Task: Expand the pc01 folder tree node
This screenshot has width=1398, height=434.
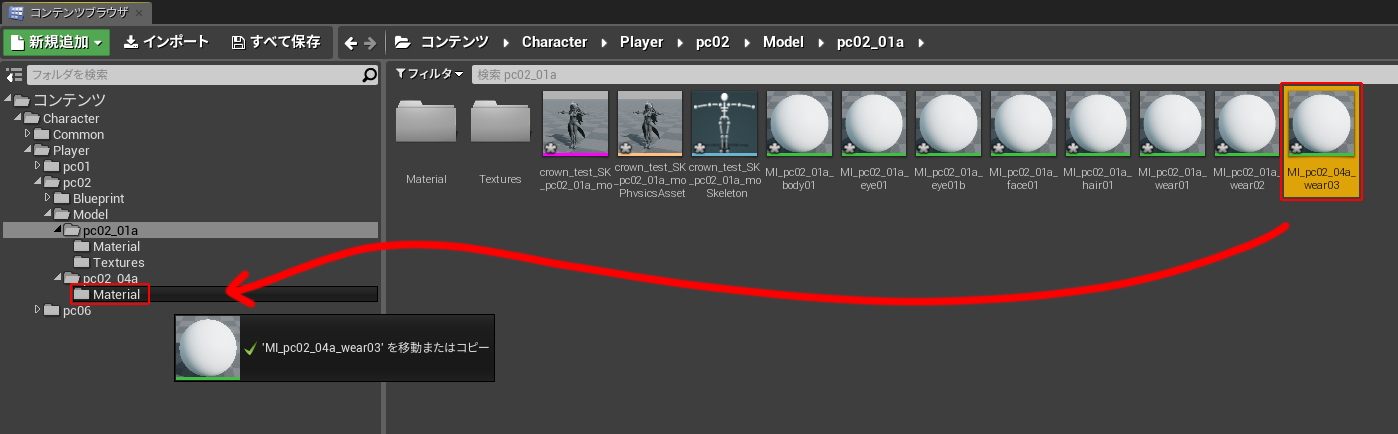Action: (x=39, y=165)
